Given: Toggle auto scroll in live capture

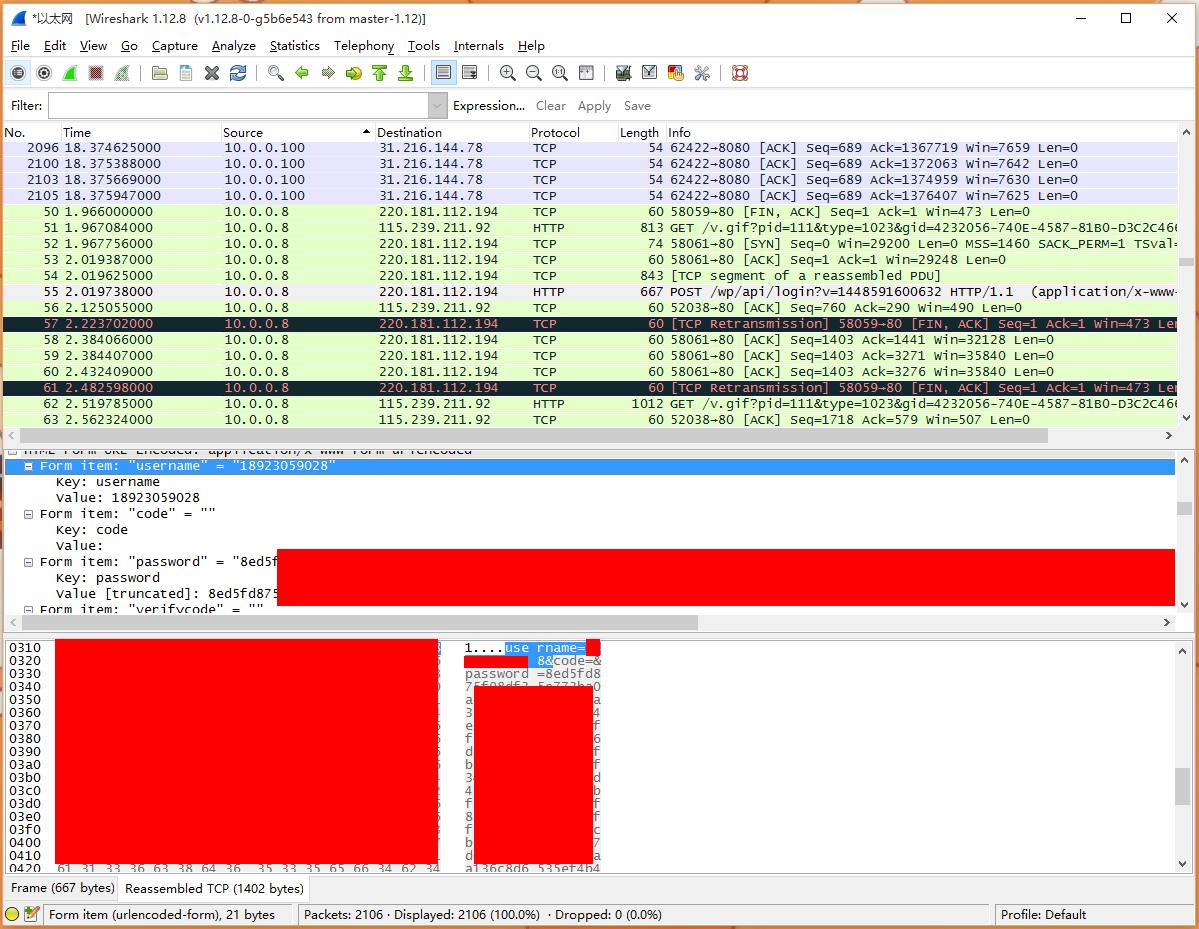Looking at the screenshot, I should 470,73.
